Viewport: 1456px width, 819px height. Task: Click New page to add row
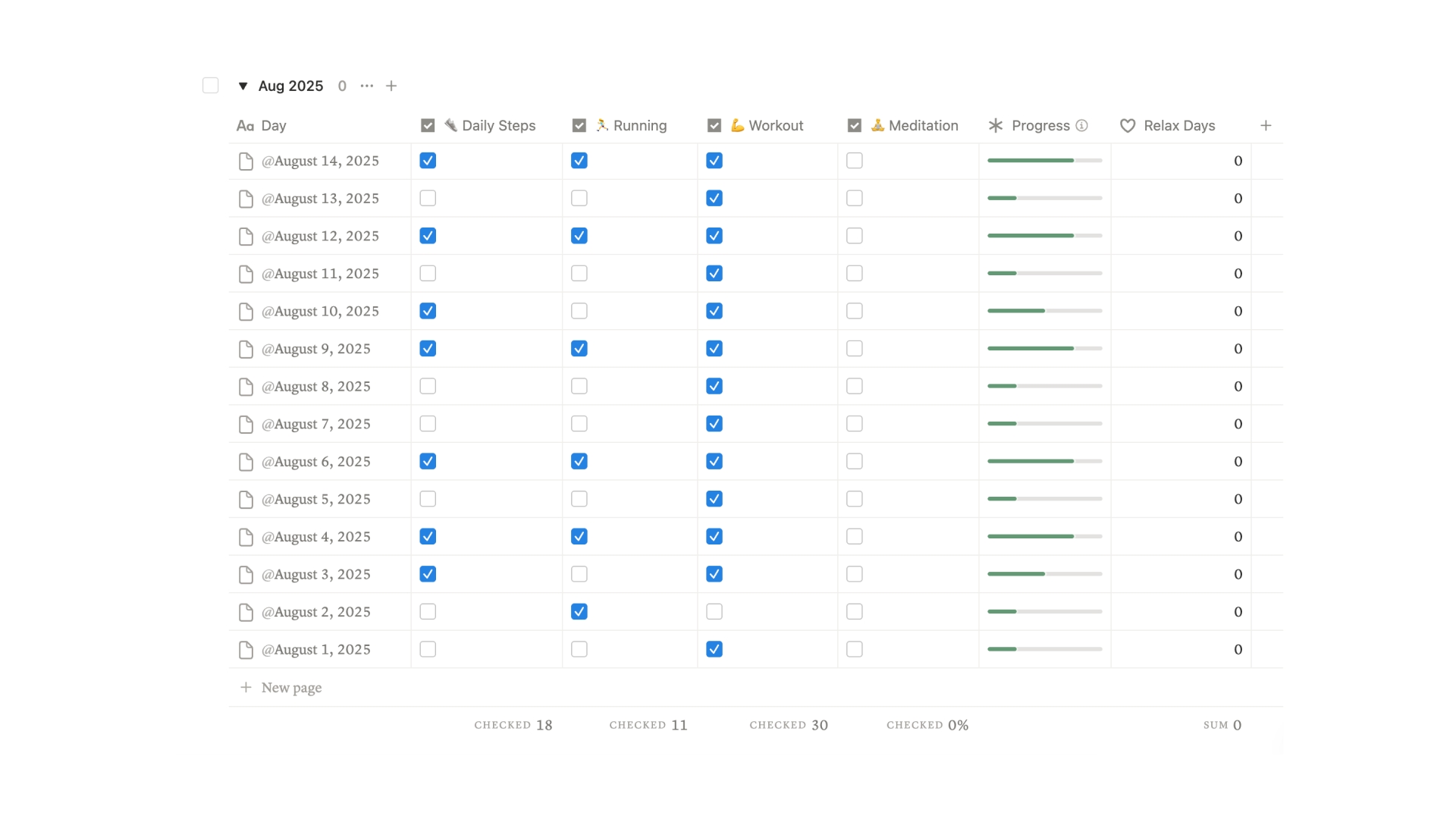coord(291,688)
